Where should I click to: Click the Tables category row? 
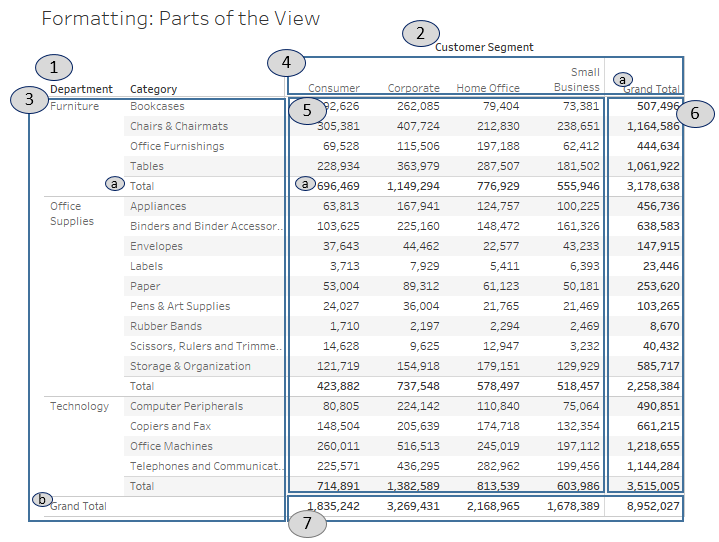(x=147, y=166)
